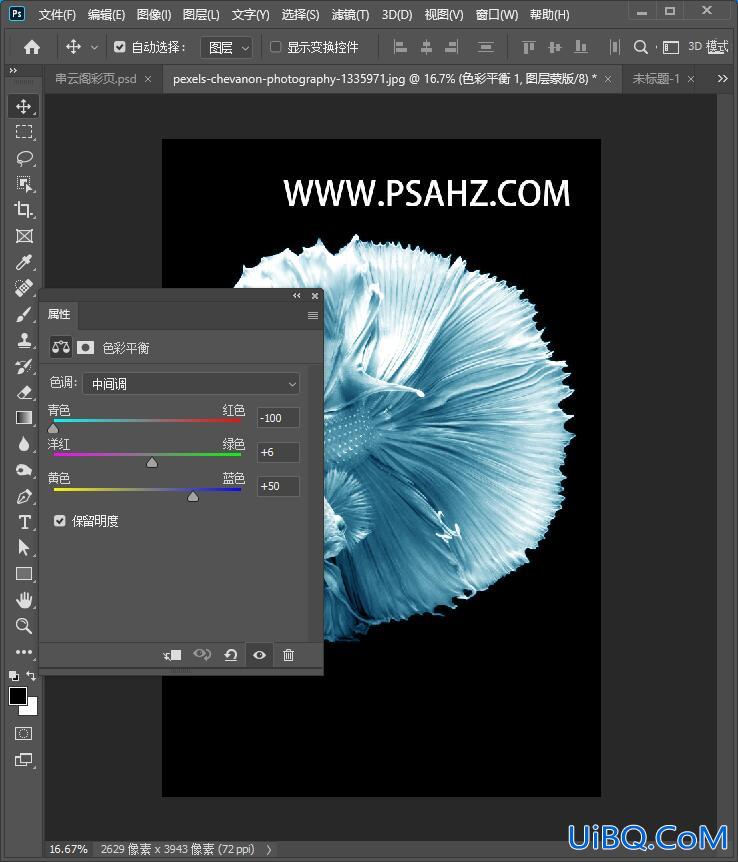Open the Properties panel flyout menu
This screenshot has height=862, width=738.
coord(313,315)
